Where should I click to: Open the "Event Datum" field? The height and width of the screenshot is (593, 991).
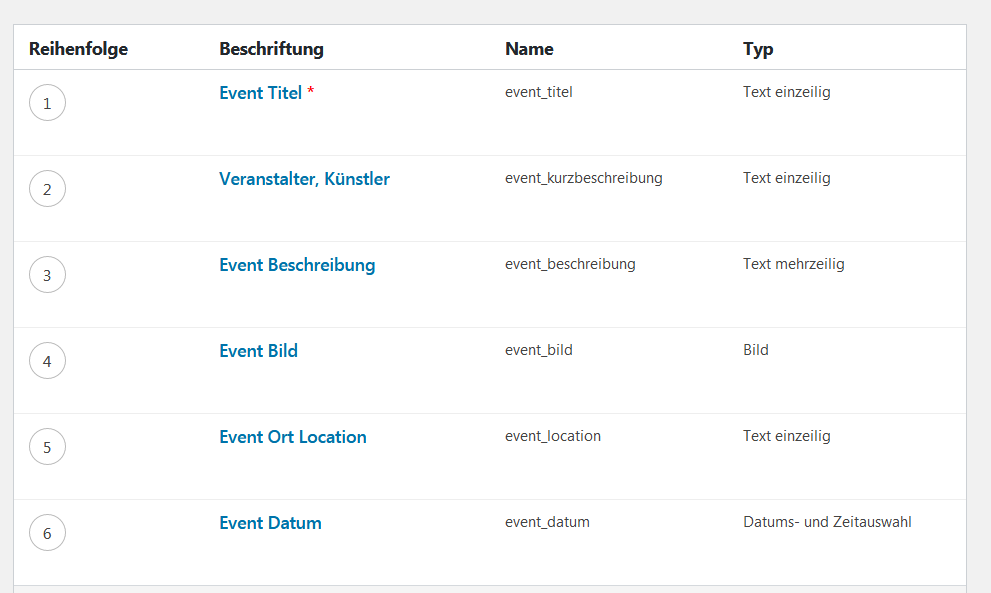[270, 522]
